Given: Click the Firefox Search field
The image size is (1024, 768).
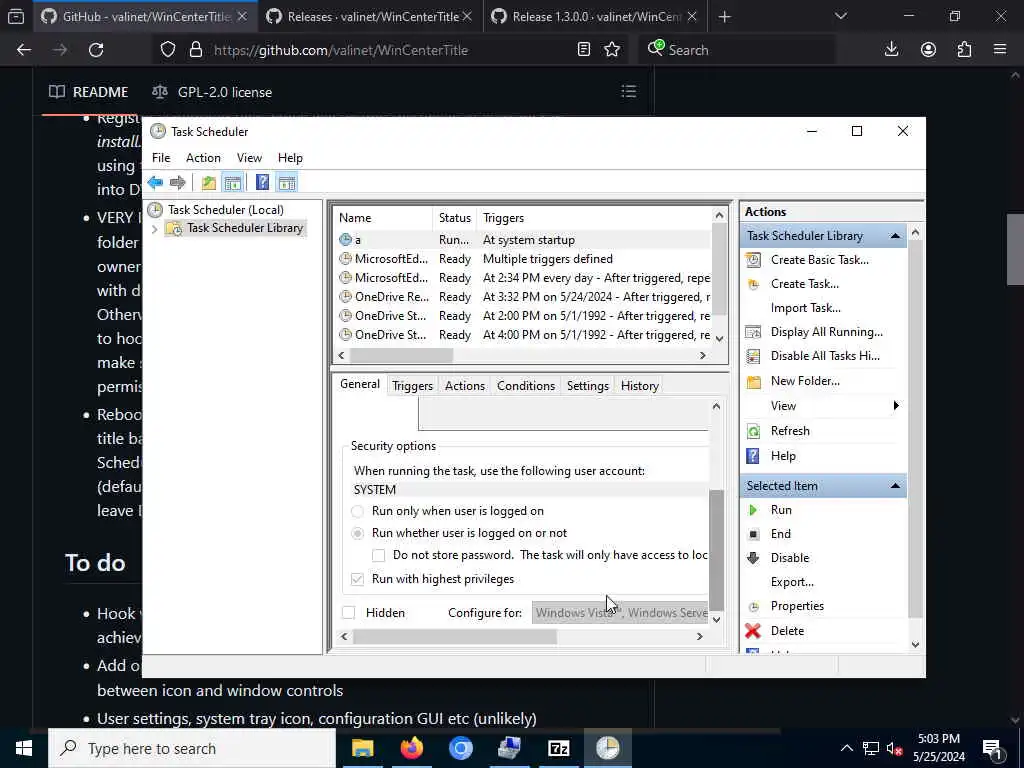Looking at the screenshot, I should tap(737, 50).
